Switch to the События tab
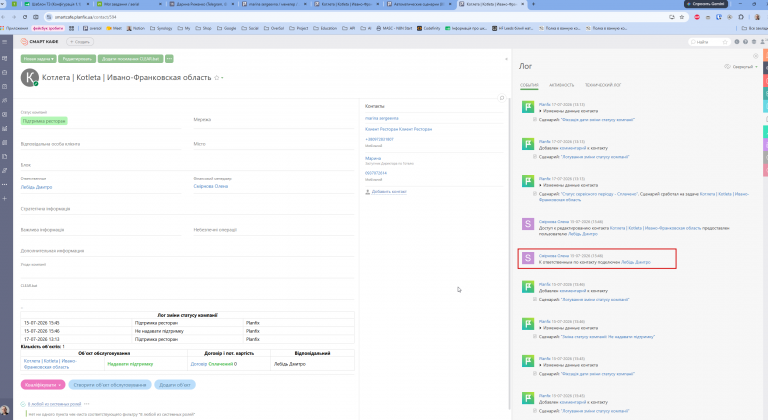 529,85
